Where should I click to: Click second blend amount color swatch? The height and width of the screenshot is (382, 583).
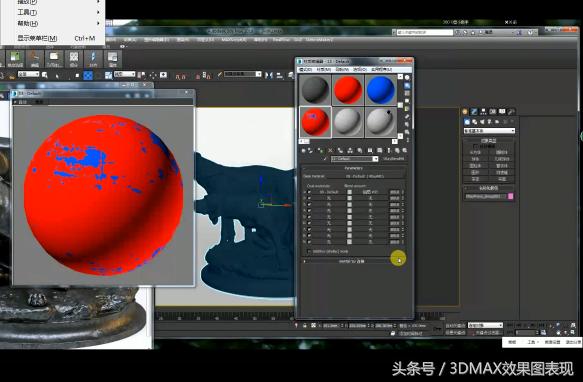pos(349,198)
